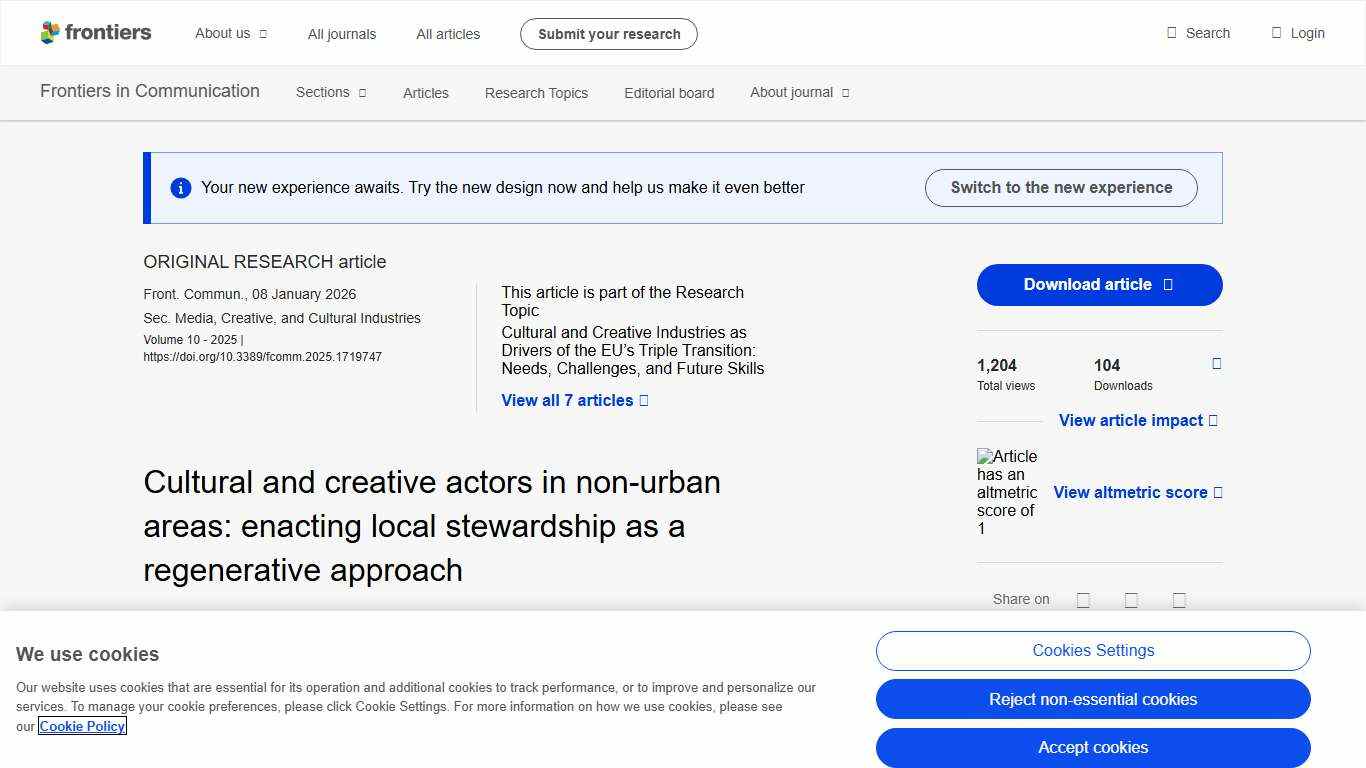The image size is (1366, 768).
Task: Click the last share icon in the Share on row
Action: pos(1179,599)
